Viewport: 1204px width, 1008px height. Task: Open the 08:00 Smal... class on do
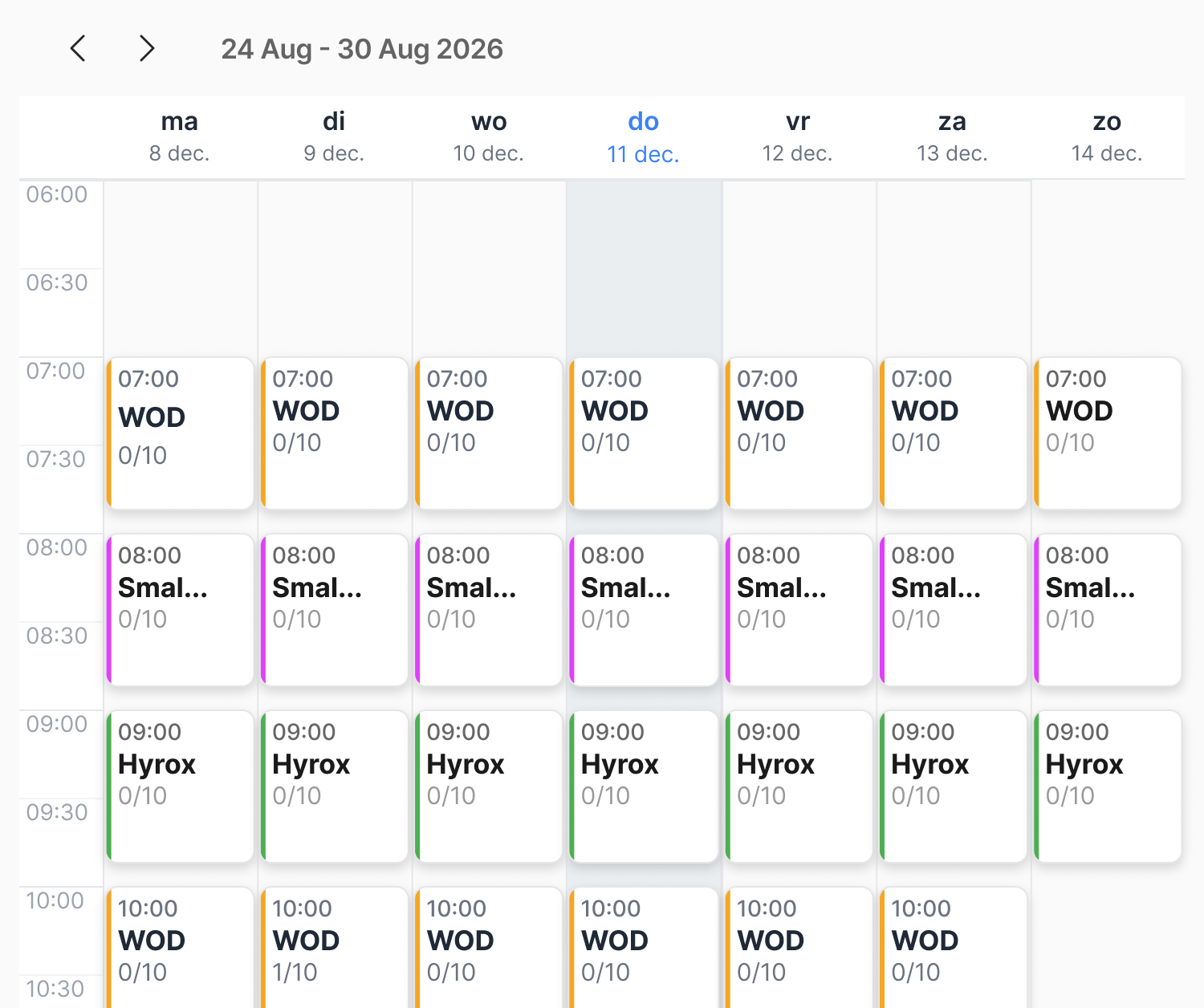(643, 610)
